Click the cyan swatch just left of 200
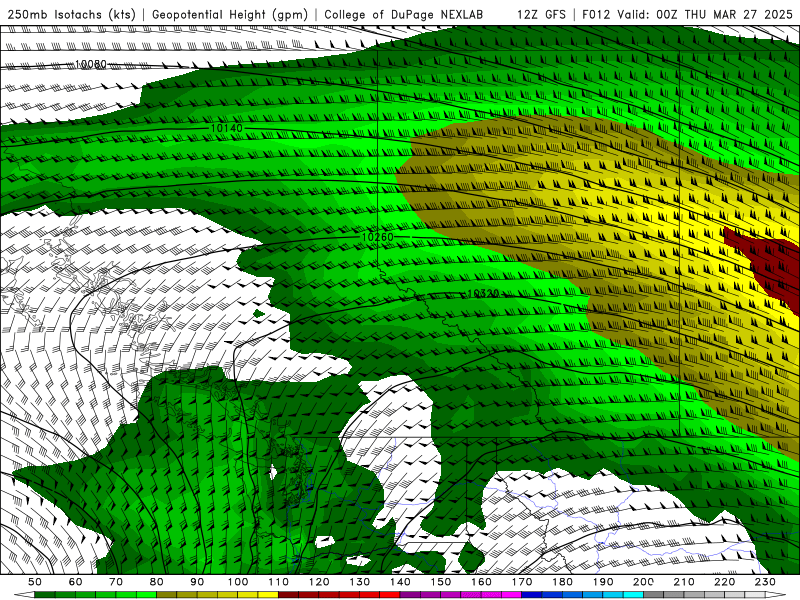This screenshot has height=600, width=800. [633, 594]
